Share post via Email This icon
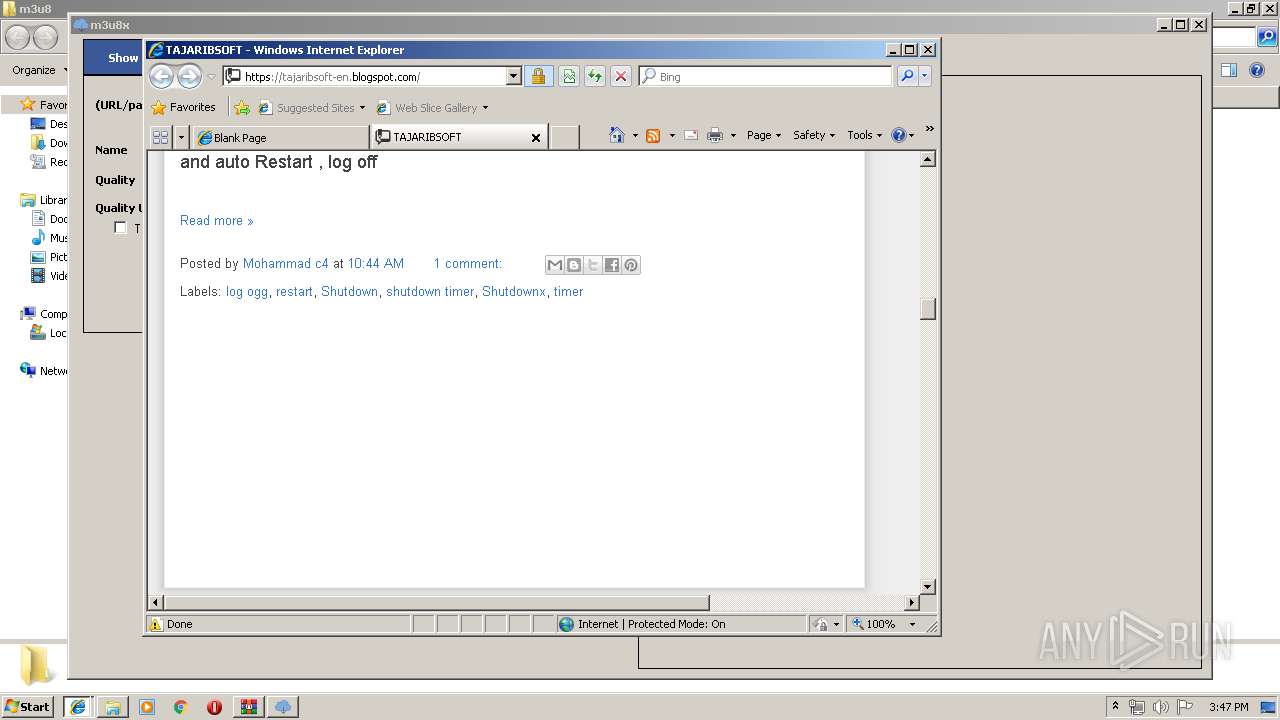This screenshot has height=720, width=1280. tap(554, 265)
